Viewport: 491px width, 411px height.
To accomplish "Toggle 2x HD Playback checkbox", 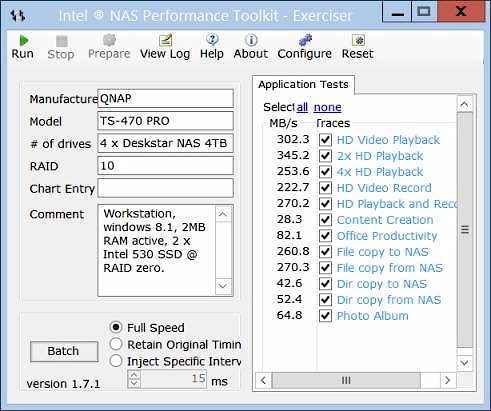I will [x=325, y=156].
